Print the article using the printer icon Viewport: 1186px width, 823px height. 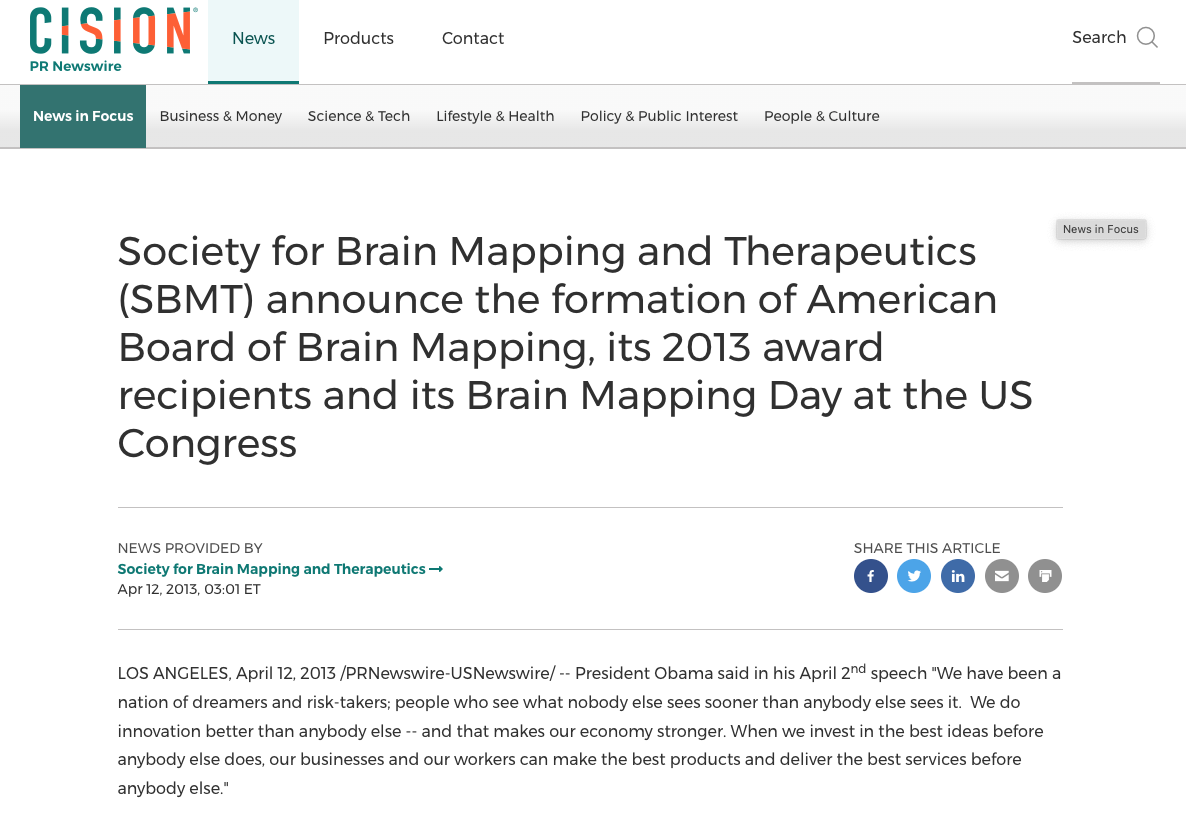click(1045, 576)
